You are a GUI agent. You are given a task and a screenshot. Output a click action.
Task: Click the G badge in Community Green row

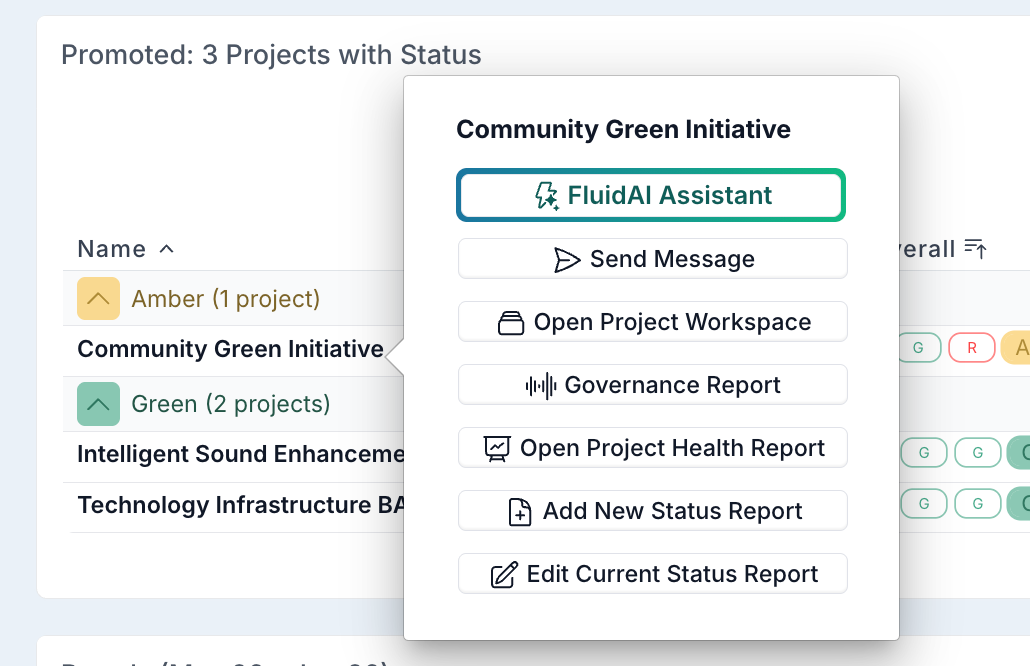coord(918,348)
